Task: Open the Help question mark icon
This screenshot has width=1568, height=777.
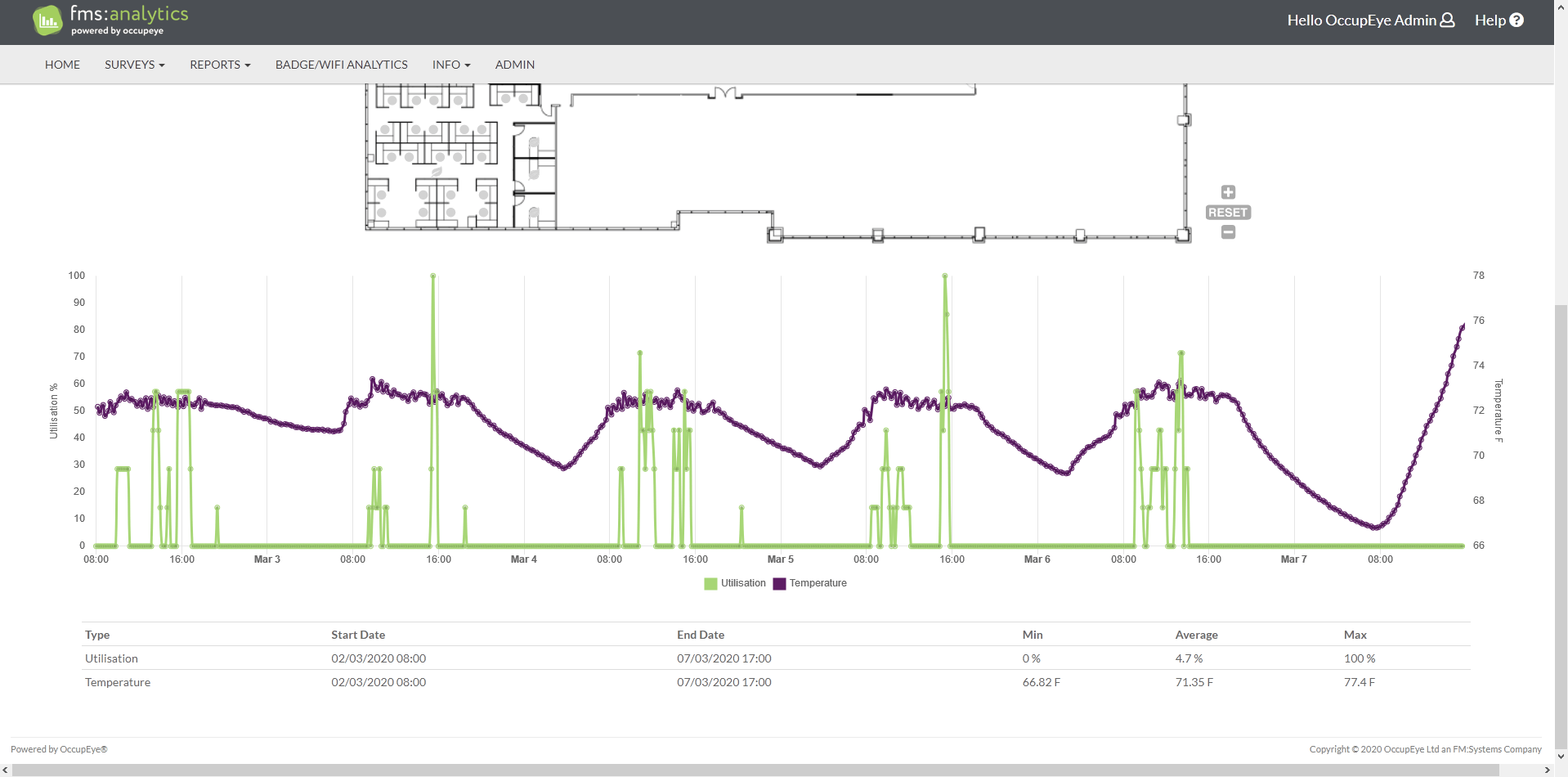Action: [1516, 20]
